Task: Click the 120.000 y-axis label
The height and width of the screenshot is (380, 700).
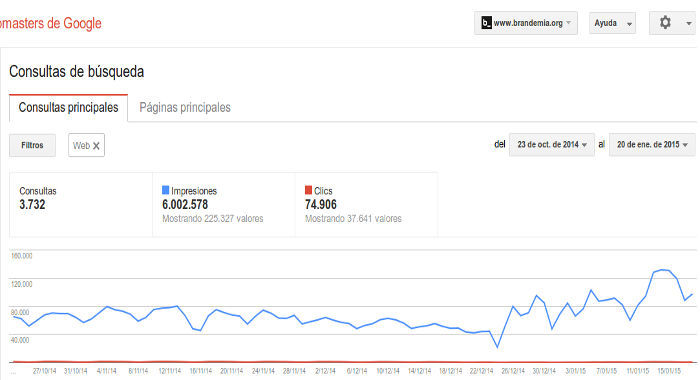Action: (x=21, y=284)
